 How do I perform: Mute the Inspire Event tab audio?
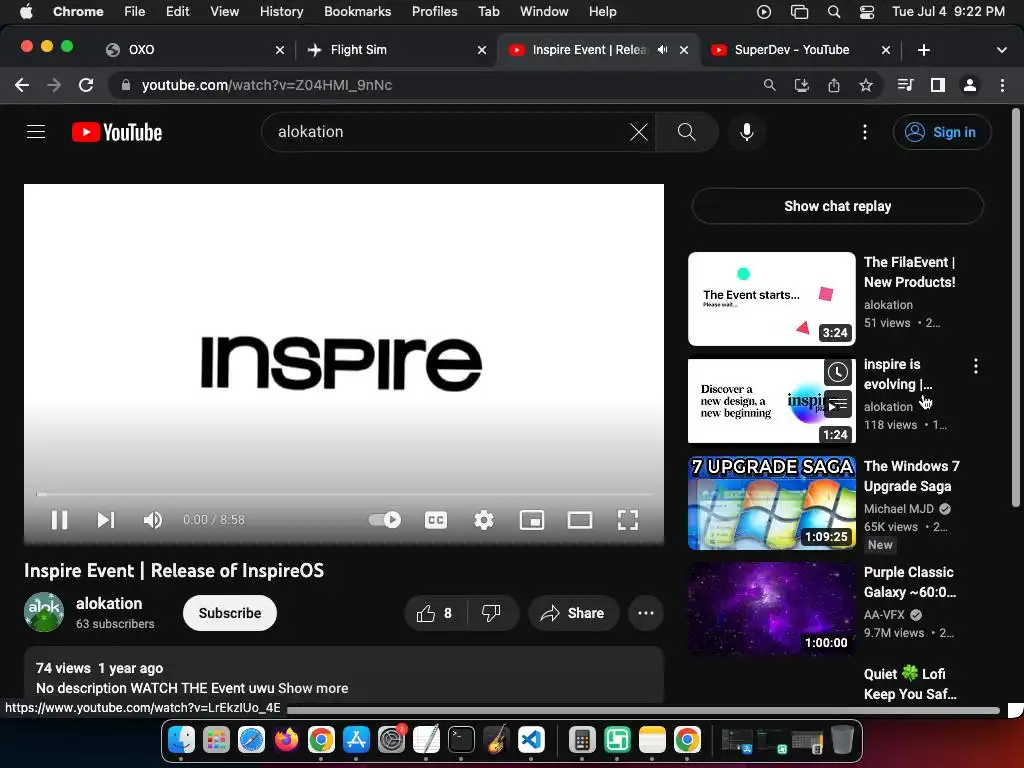point(663,50)
